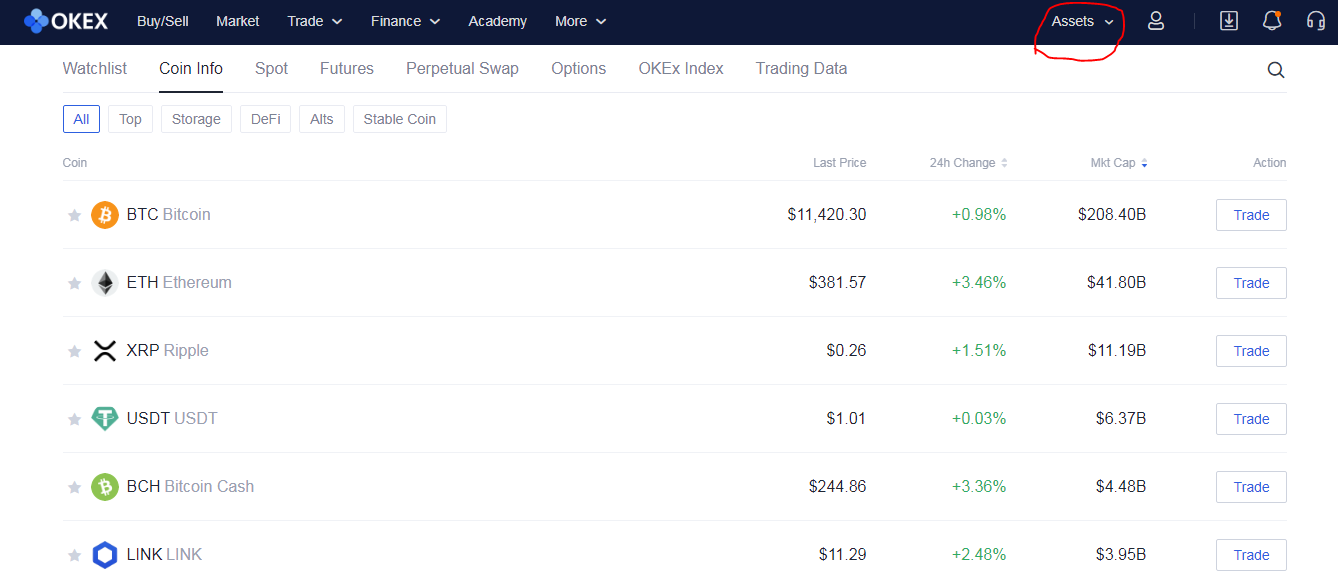Star USDT to watchlist
This screenshot has width=1338, height=580.
pyautogui.click(x=74, y=419)
